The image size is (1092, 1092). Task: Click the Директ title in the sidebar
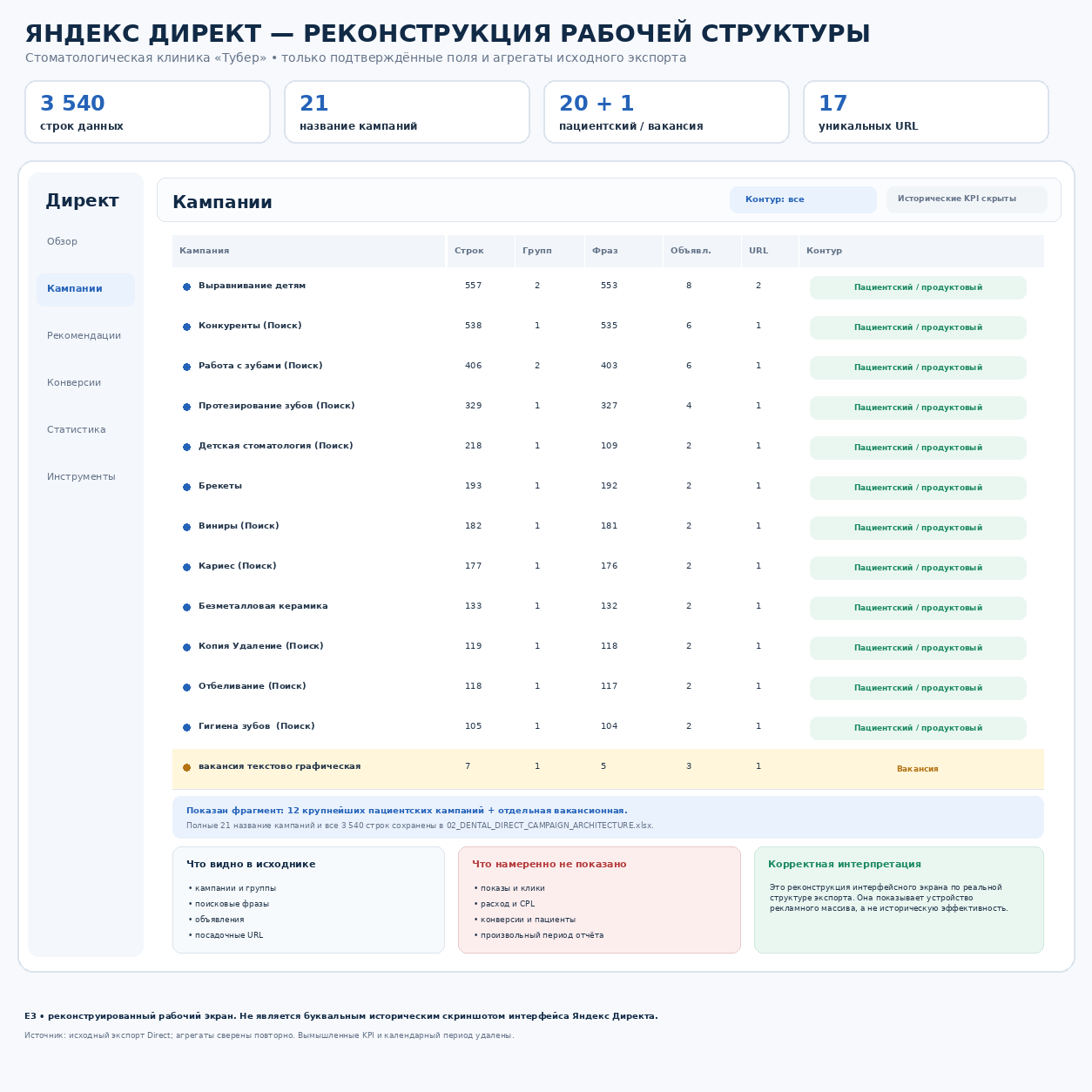tap(82, 200)
